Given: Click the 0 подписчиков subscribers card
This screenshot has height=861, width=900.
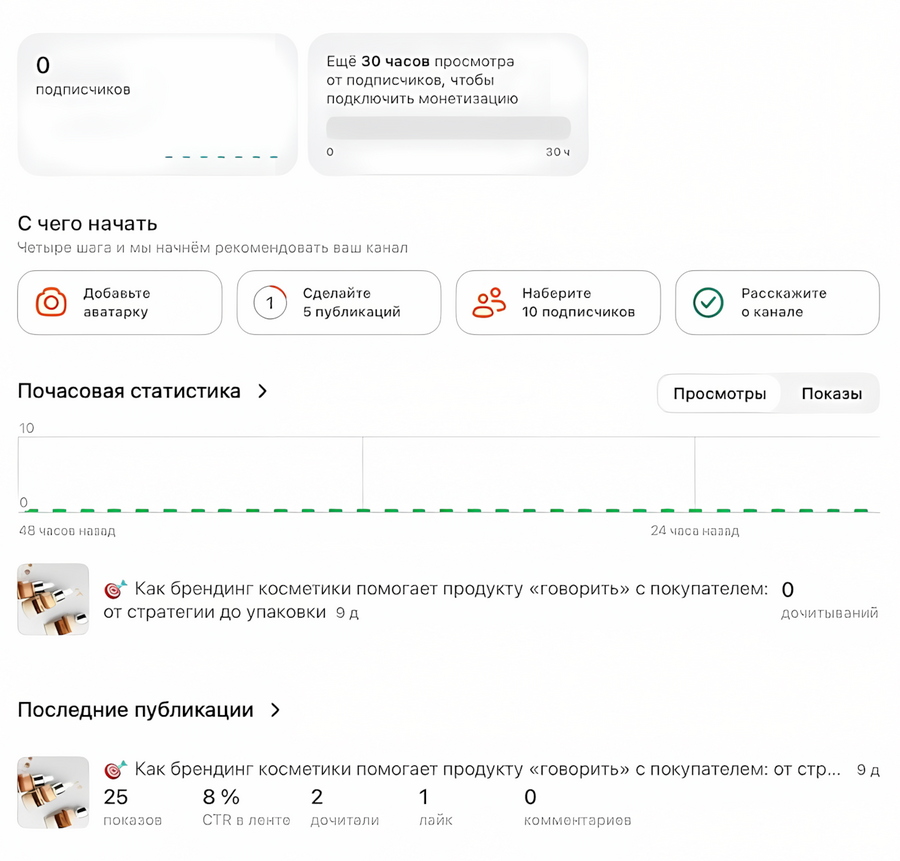Looking at the screenshot, I should (x=157, y=104).
